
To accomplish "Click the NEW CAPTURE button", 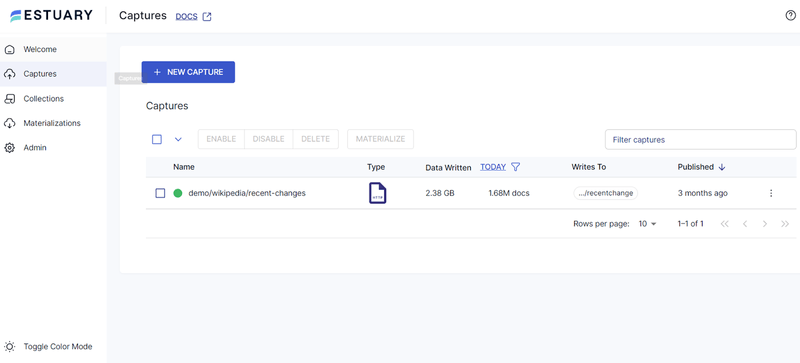I will coord(188,72).
